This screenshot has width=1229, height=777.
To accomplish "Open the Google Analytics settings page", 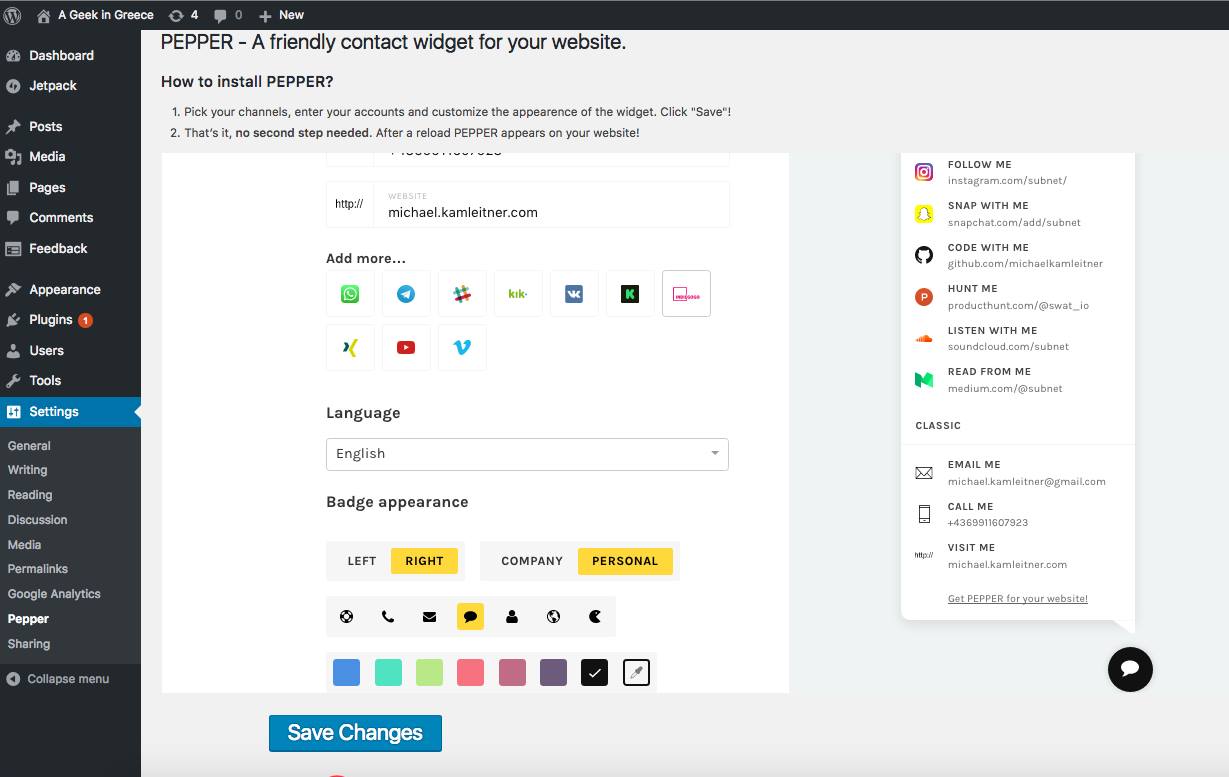I will (x=54, y=594).
